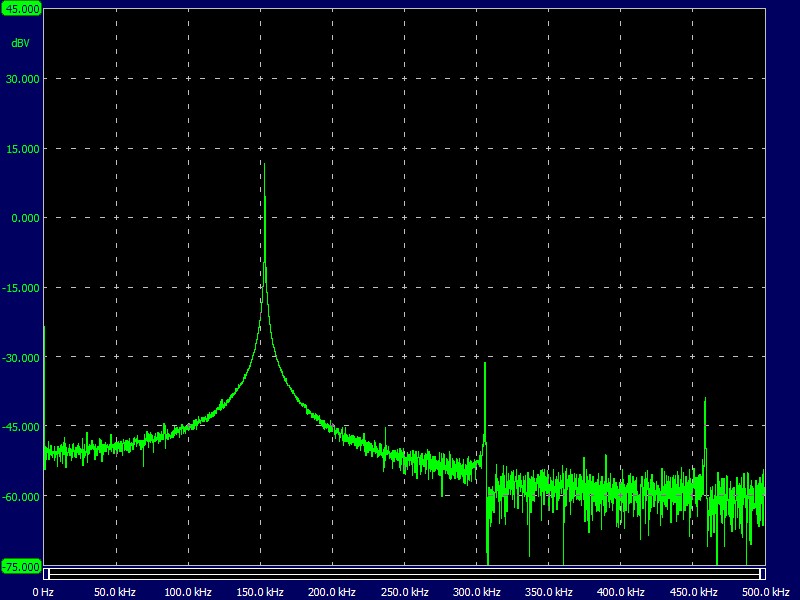800x600 pixels.
Task: Click the -30.000 y-axis label
Action: [x=21, y=358]
